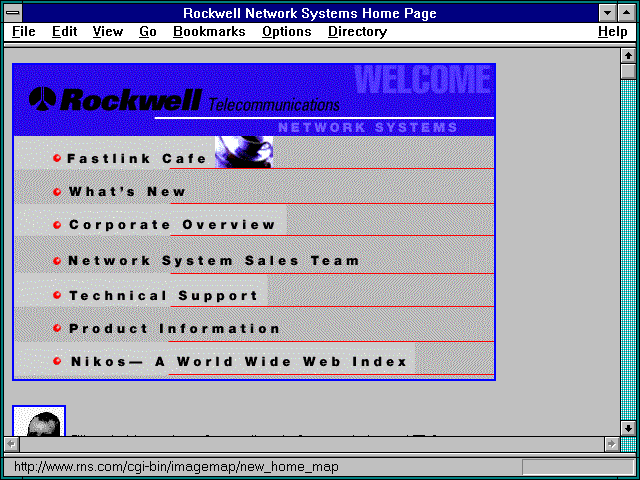Maximize the browser window

627,13
